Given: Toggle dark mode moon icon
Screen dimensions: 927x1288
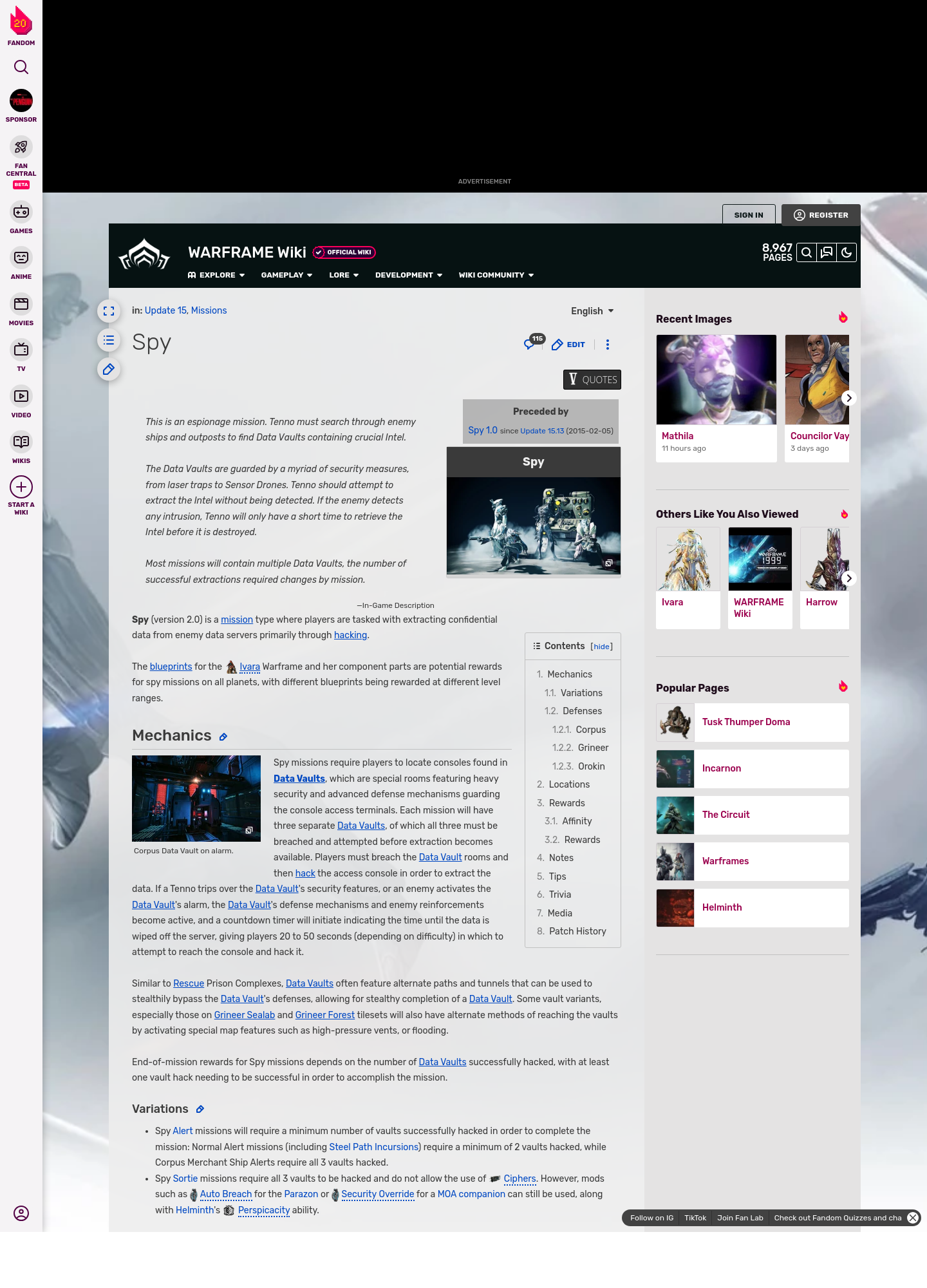Looking at the screenshot, I should 847,252.
